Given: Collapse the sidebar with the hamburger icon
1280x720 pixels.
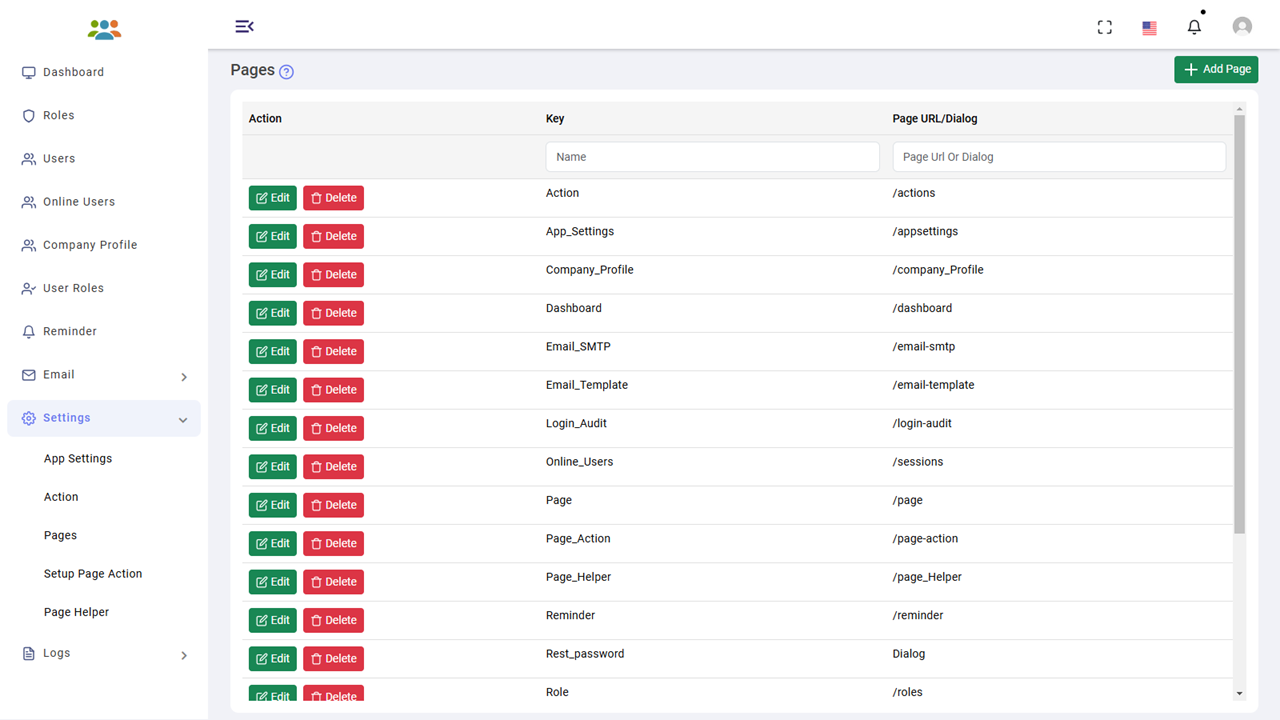Looking at the screenshot, I should (244, 27).
